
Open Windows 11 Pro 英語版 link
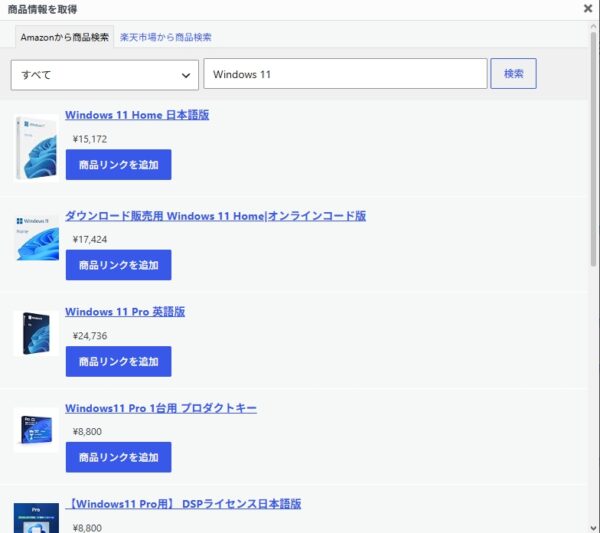click(125, 311)
